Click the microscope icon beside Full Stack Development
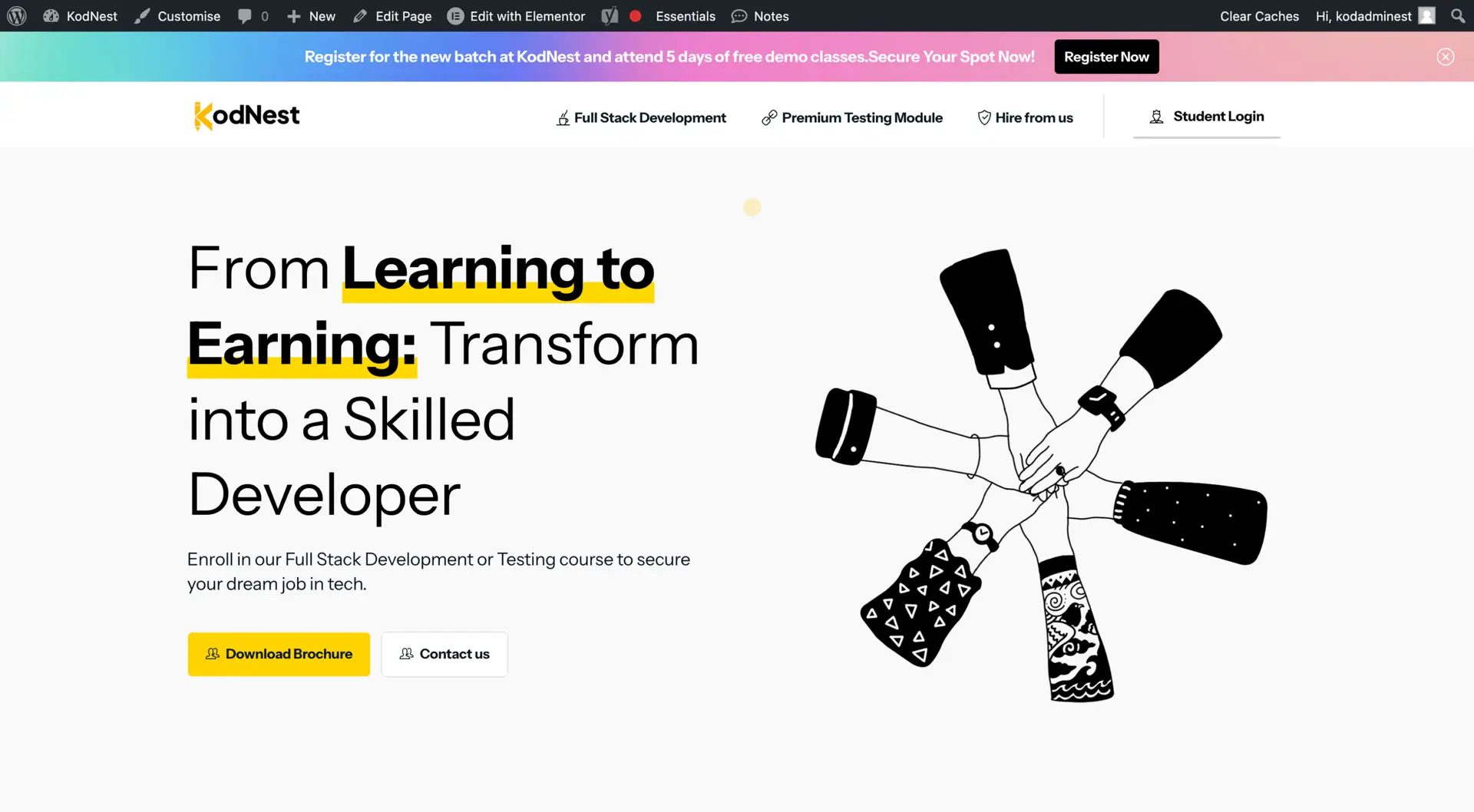Screen dimensions: 1474x812 pos(563,117)
